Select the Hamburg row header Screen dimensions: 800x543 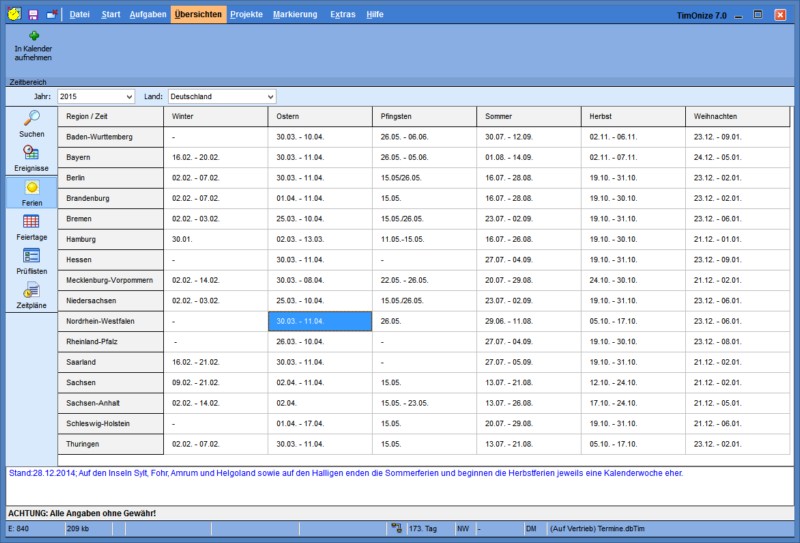(x=111, y=239)
